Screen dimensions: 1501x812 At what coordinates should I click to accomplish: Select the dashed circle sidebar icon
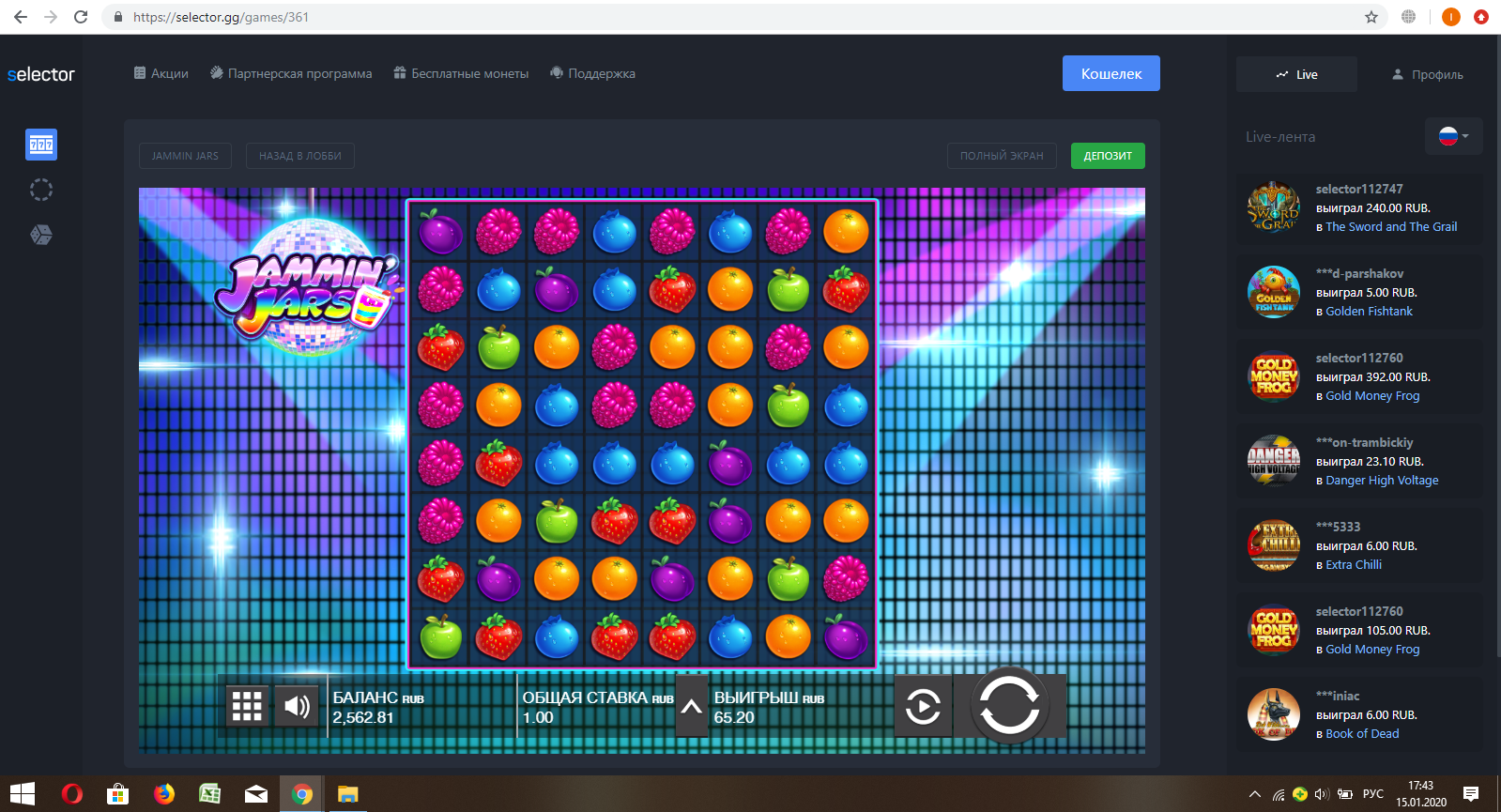(41, 190)
